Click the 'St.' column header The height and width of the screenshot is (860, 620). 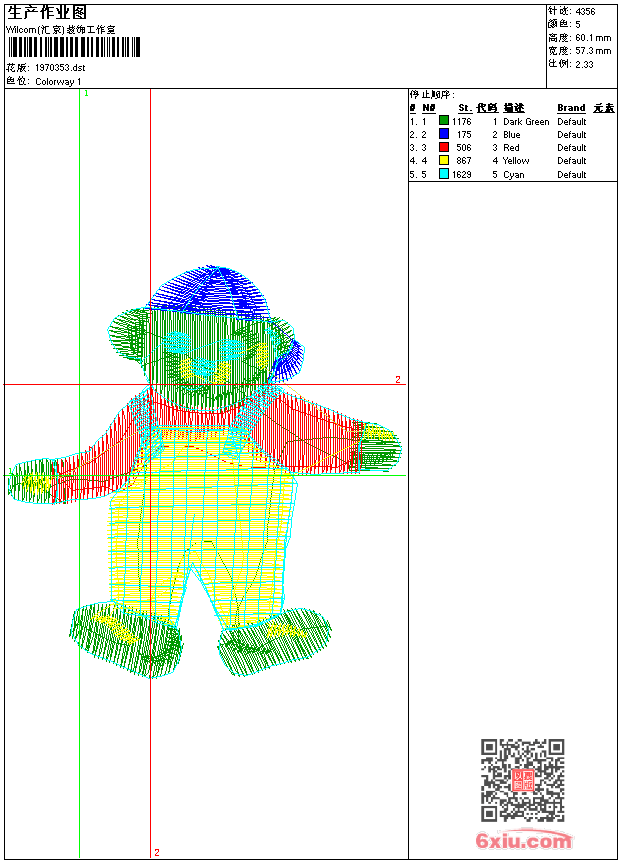[x=465, y=108]
